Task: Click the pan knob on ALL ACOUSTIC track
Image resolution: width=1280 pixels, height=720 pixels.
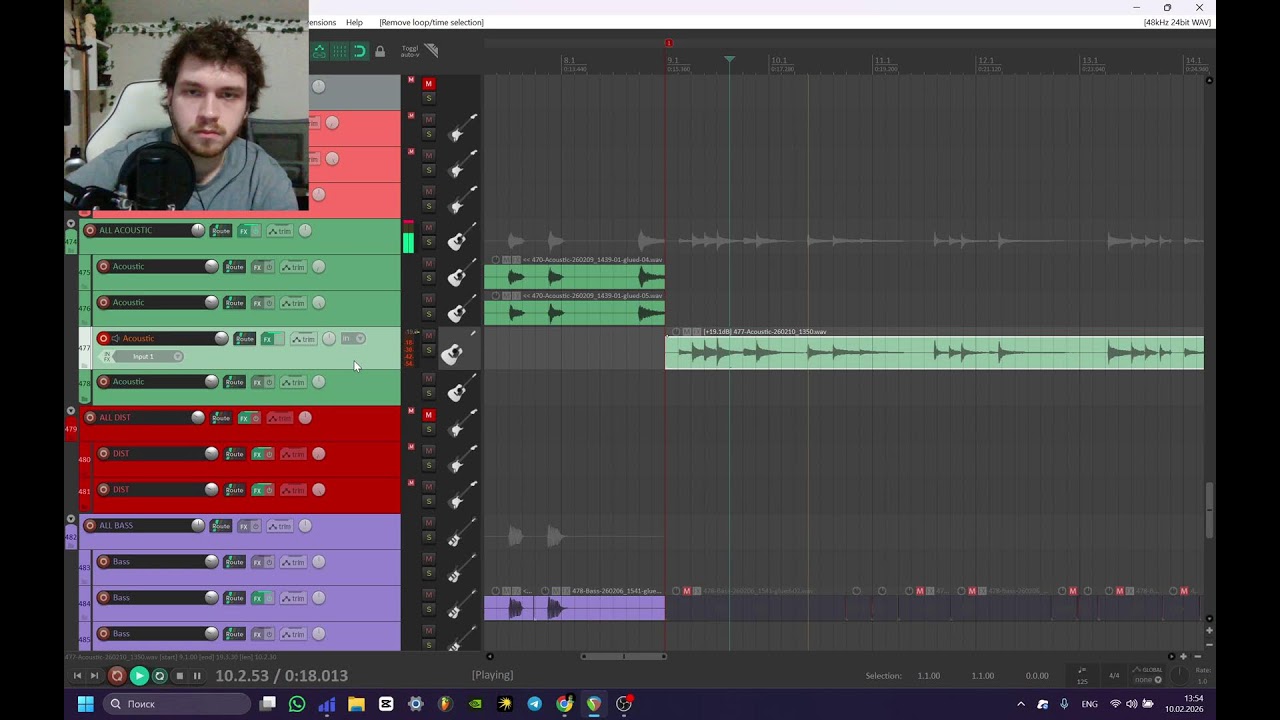Action: click(305, 231)
